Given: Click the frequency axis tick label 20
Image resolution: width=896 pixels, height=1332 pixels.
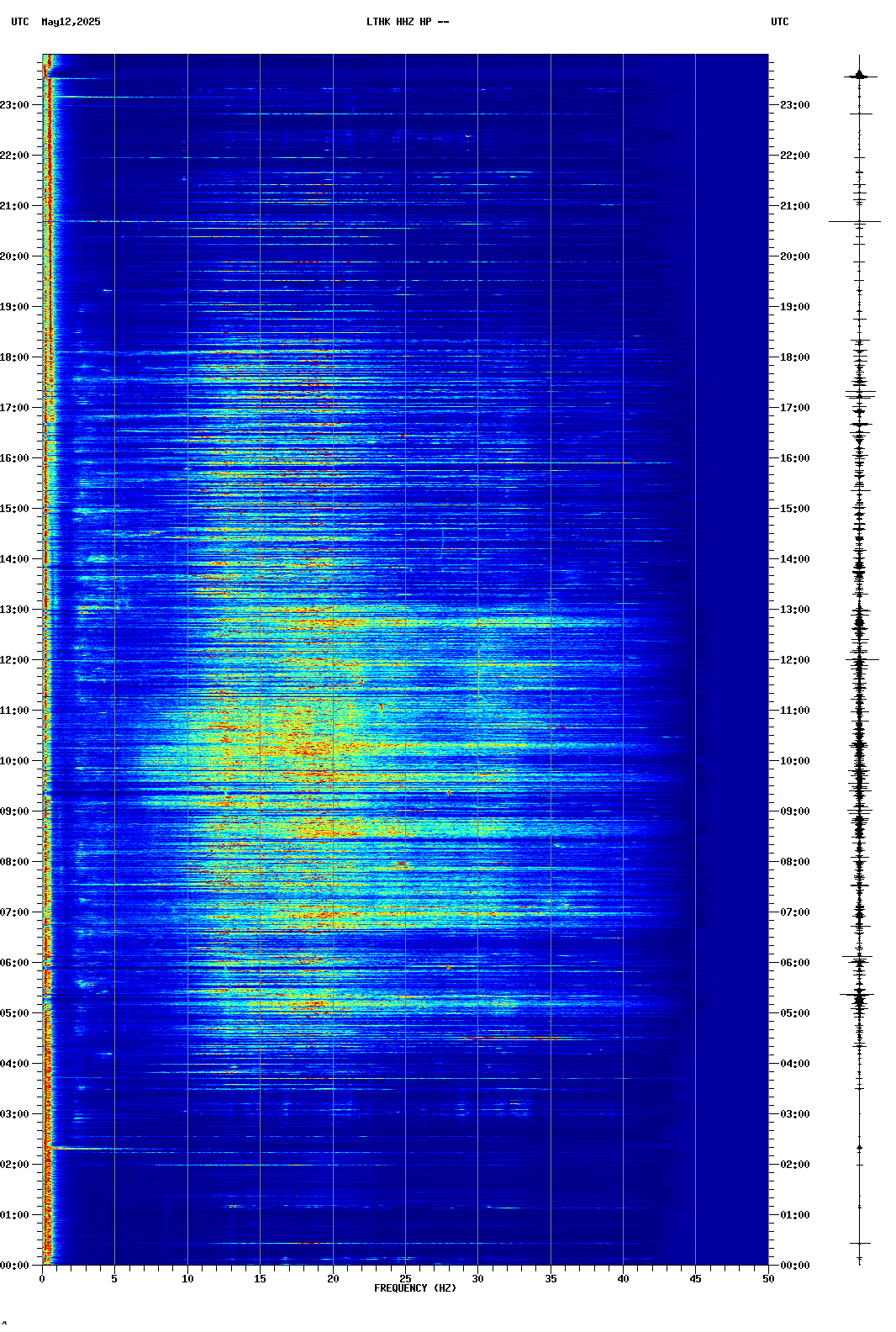Looking at the screenshot, I should 333,1279.
